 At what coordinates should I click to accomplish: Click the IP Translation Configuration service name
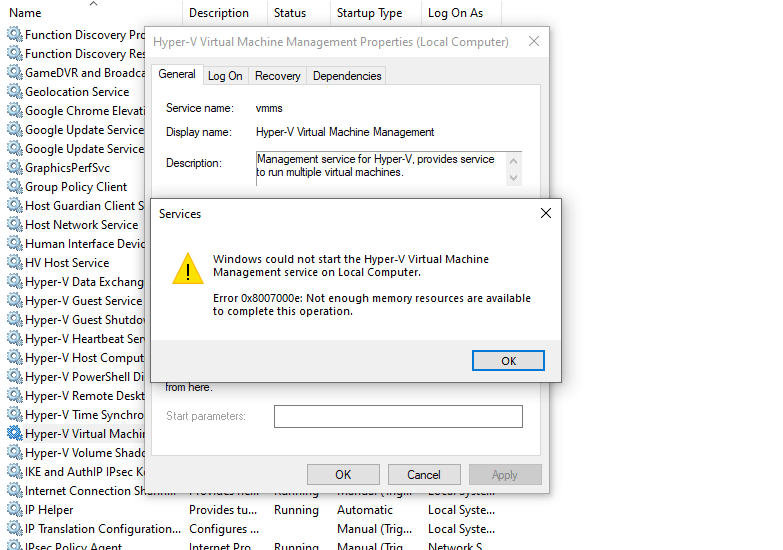click(103, 529)
